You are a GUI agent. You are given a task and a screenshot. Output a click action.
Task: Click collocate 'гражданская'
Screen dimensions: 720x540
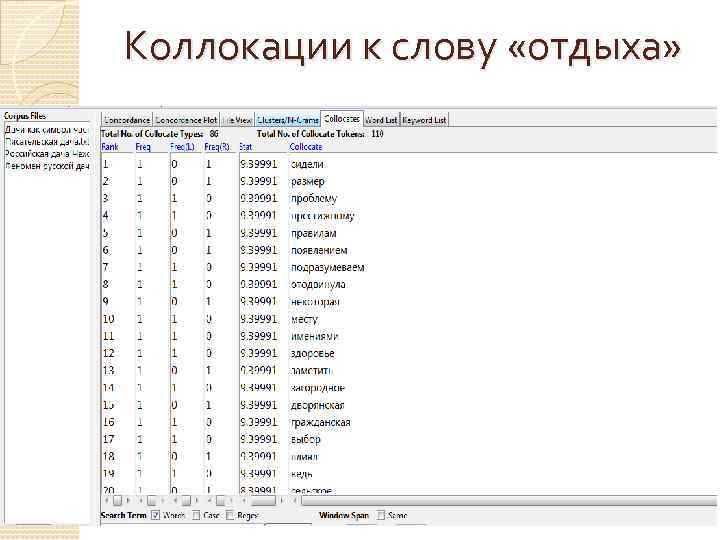321,422
